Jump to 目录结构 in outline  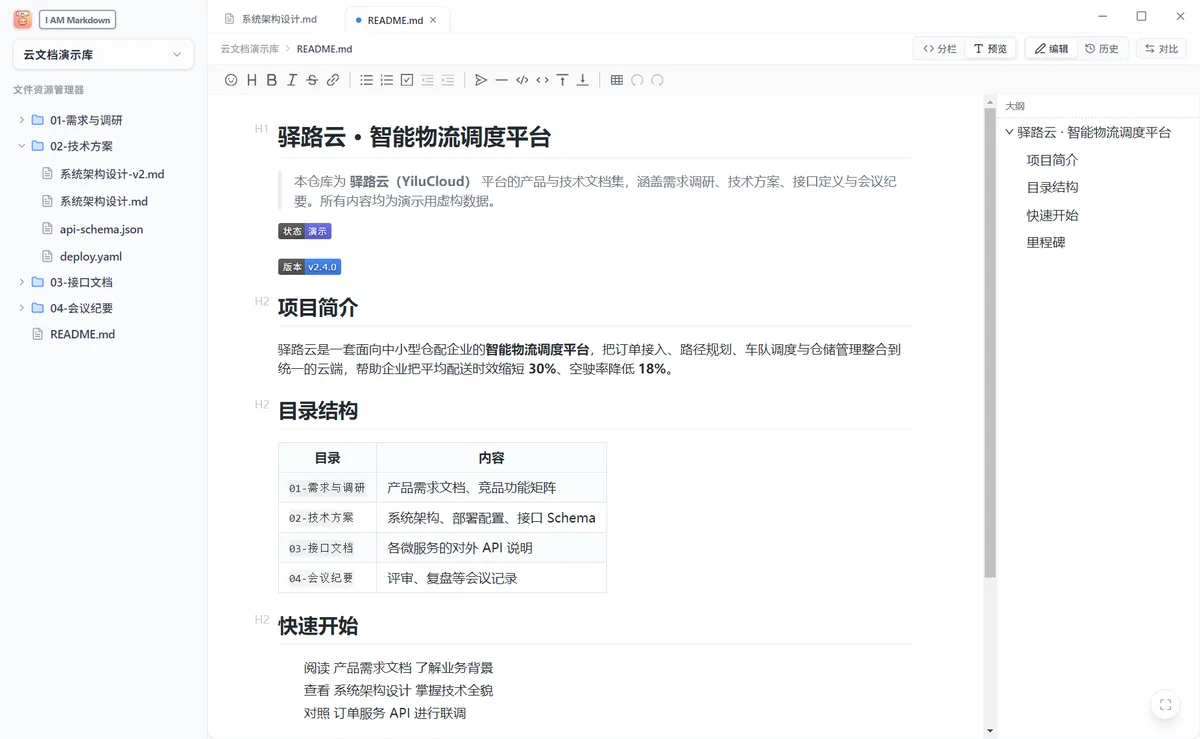tap(1052, 187)
